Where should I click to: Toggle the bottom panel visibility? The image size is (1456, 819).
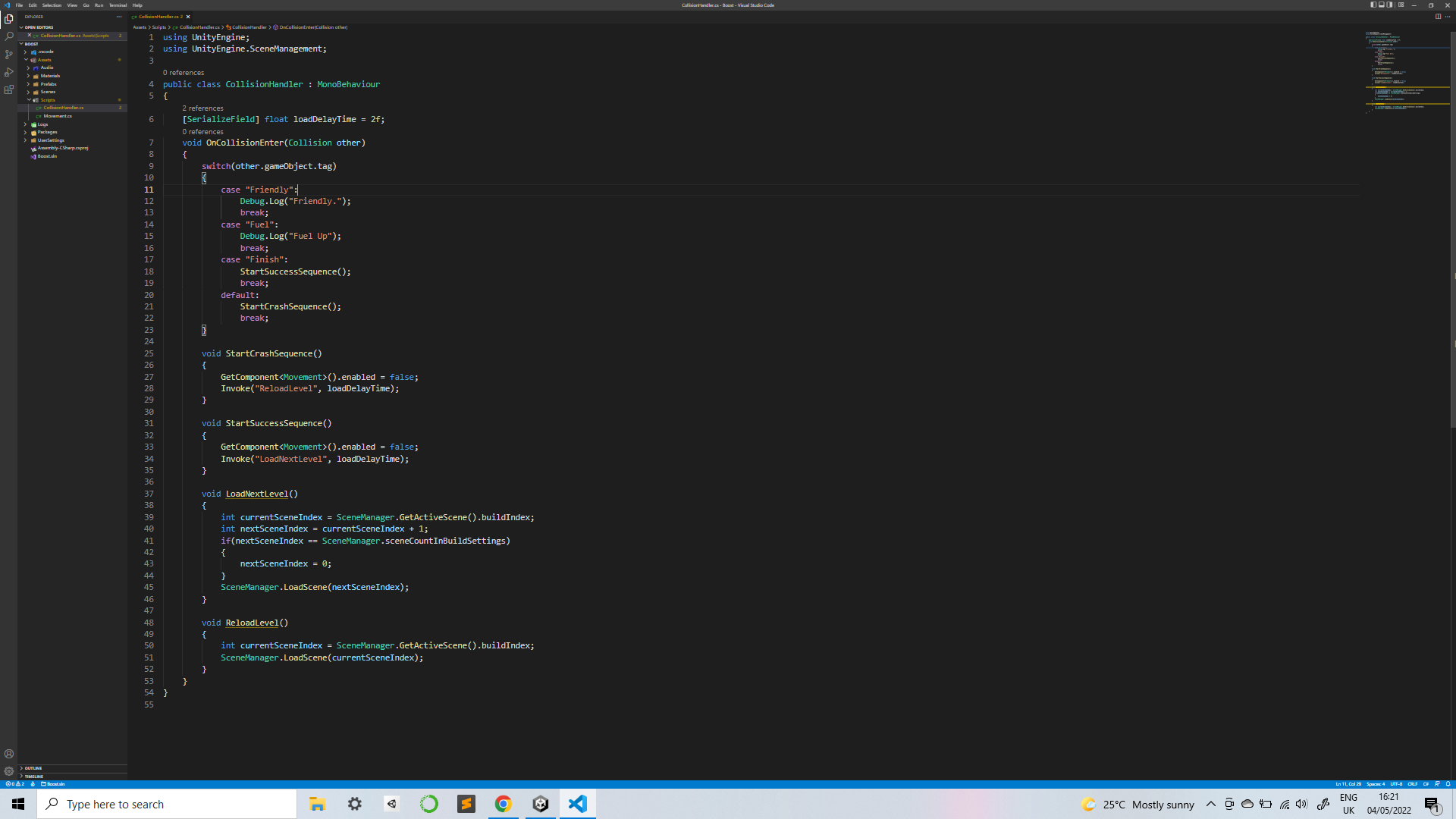1382,5
